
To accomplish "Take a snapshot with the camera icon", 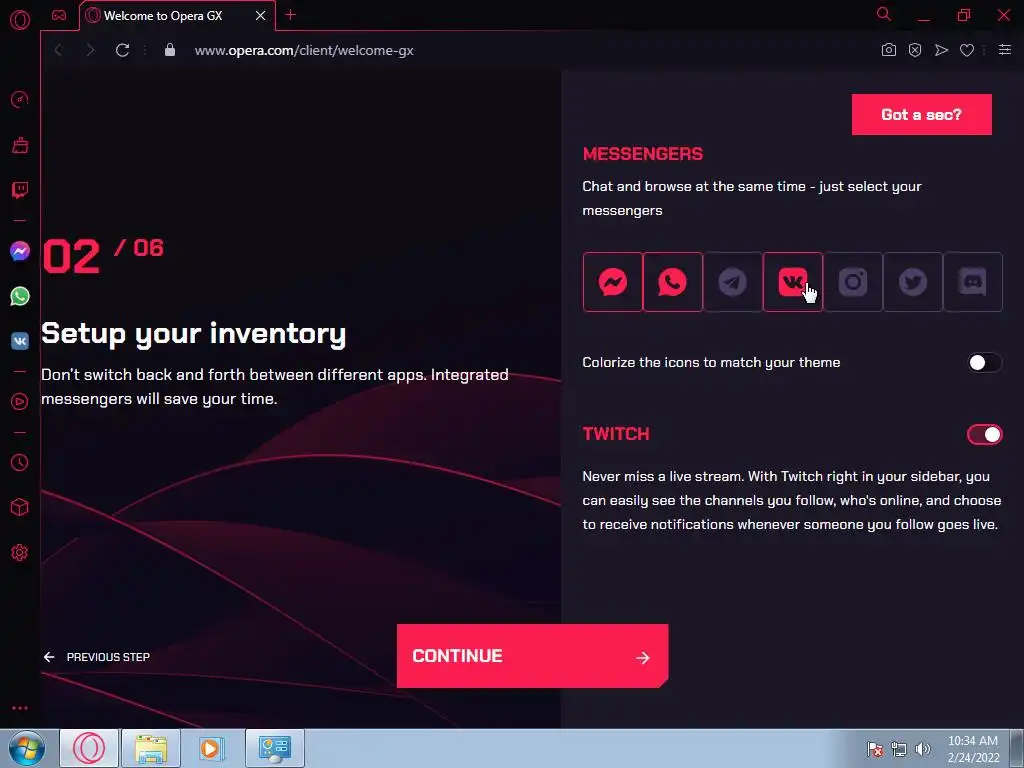I will coord(889,50).
